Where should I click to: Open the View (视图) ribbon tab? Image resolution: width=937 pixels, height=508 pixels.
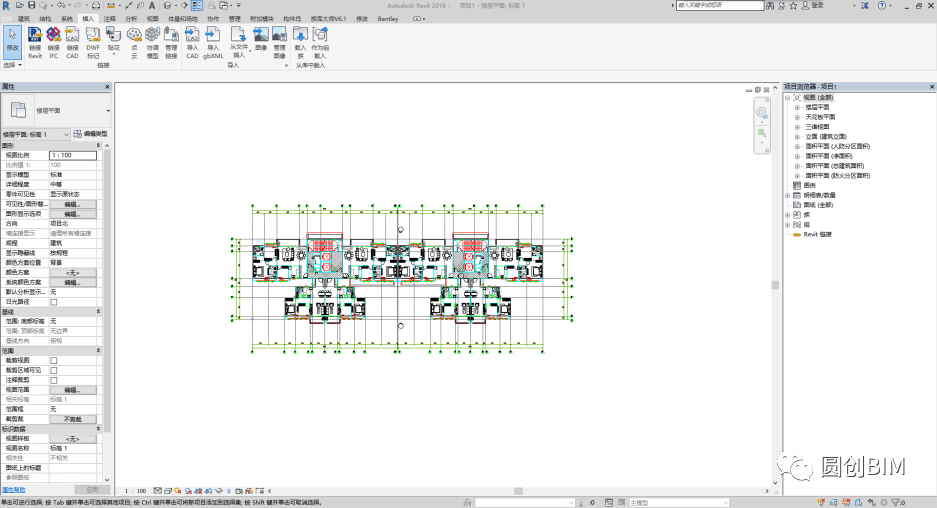[153, 19]
